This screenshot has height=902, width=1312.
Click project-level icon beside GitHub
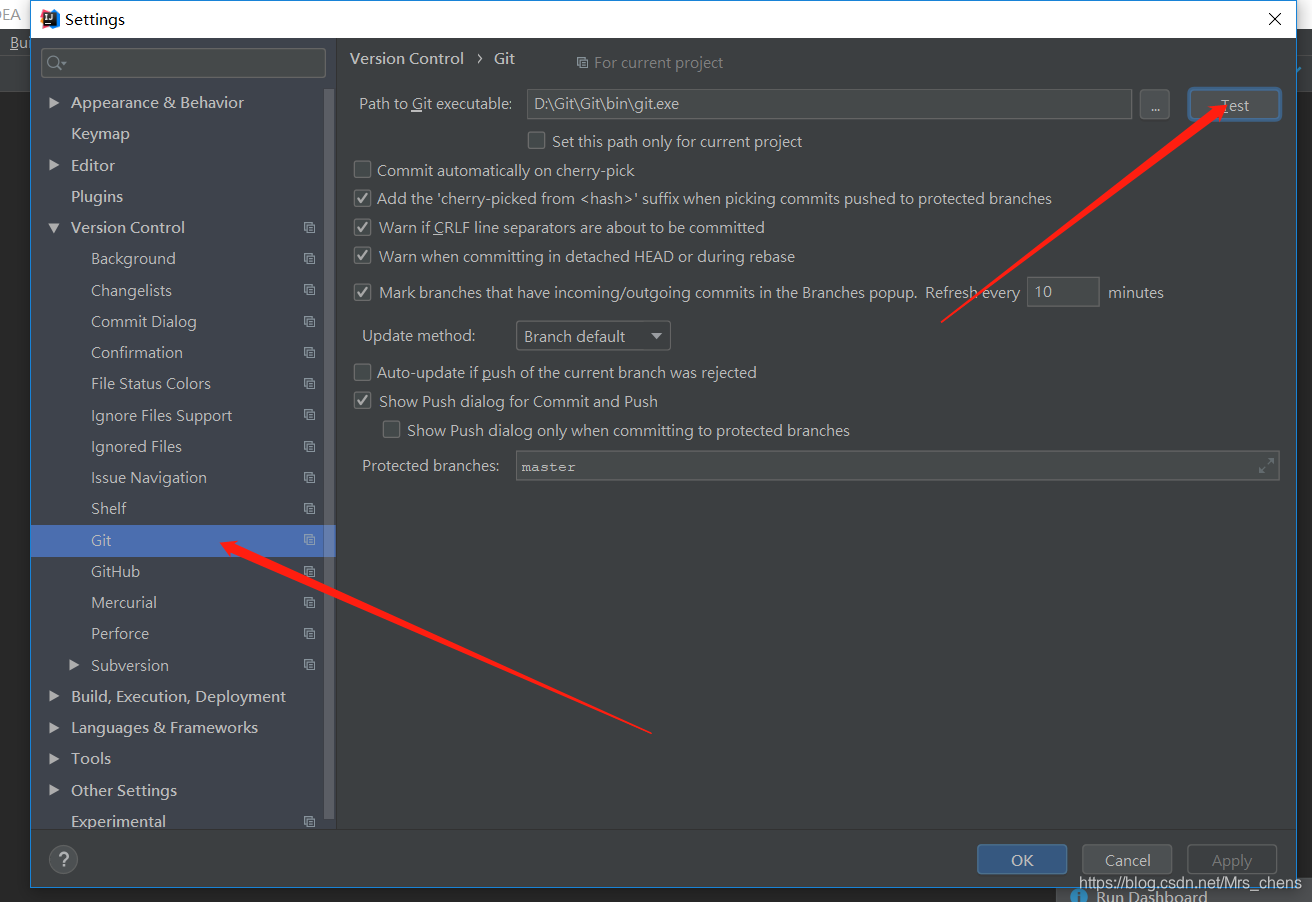click(x=310, y=571)
